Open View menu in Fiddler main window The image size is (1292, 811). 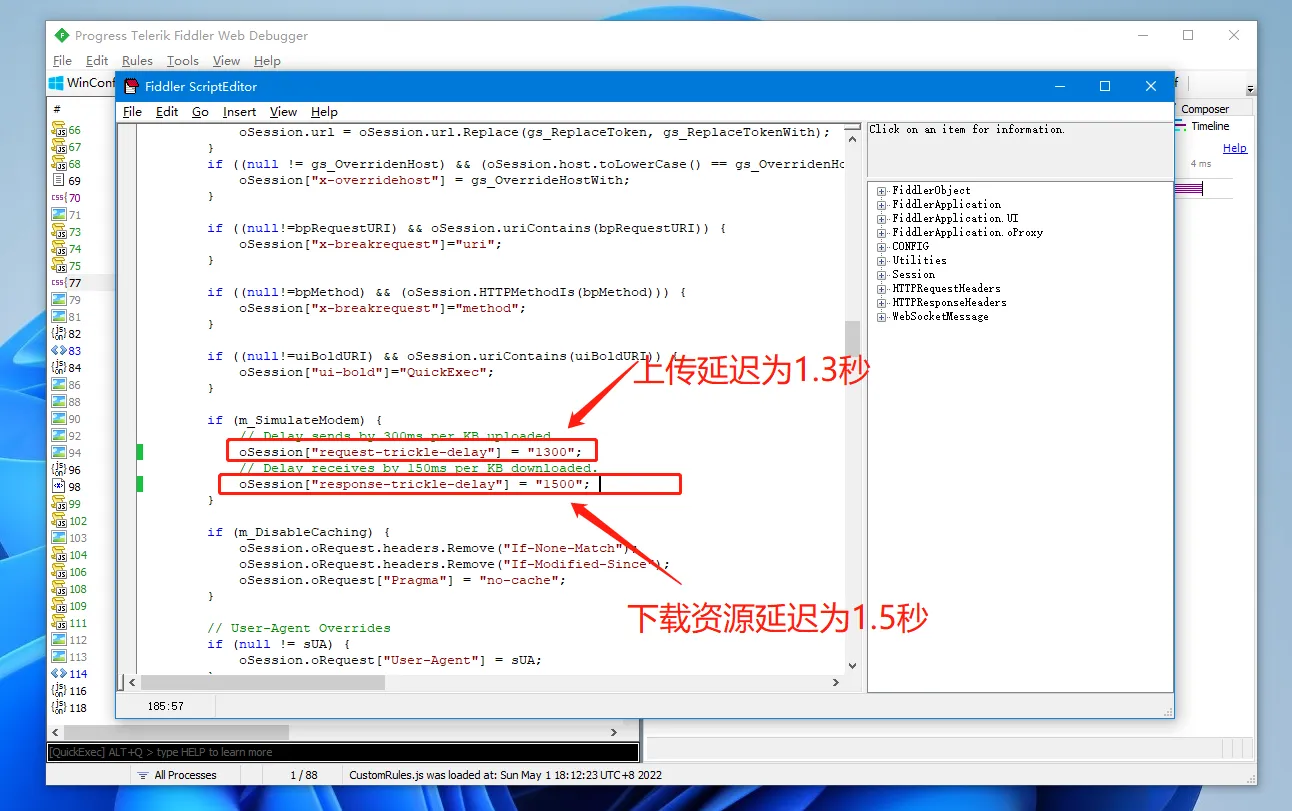pos(226,61)
